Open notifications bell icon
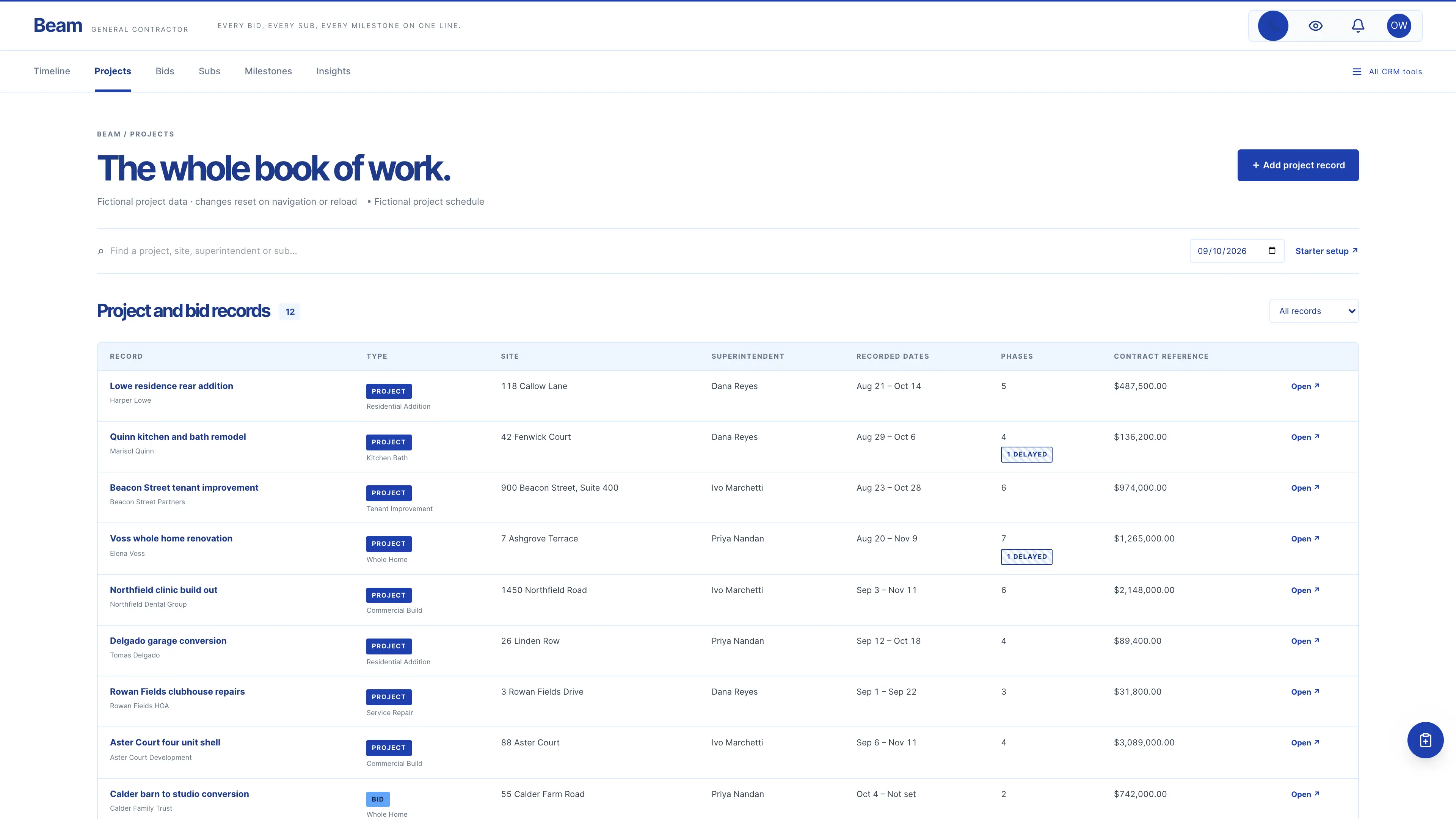This screenshot has height=819, width=1456. coord(1358,25)
